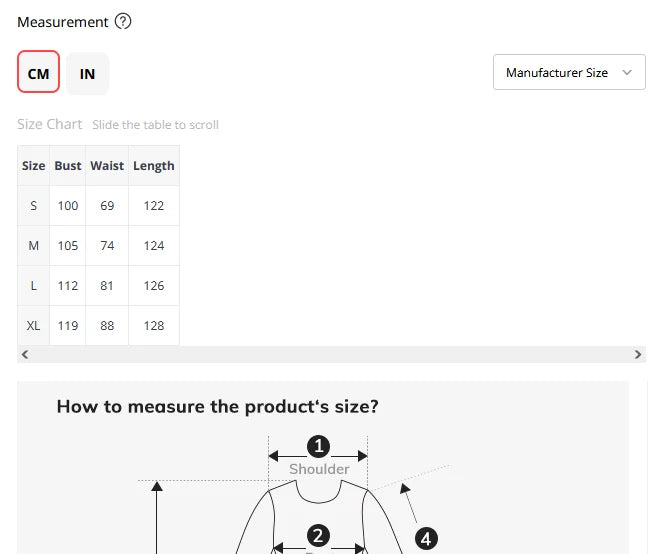Image resolution: width=648 pixels, height=554 pixels.
Task: Click the horizontal scrollbar track under the table
Action: tap(330, 355)
